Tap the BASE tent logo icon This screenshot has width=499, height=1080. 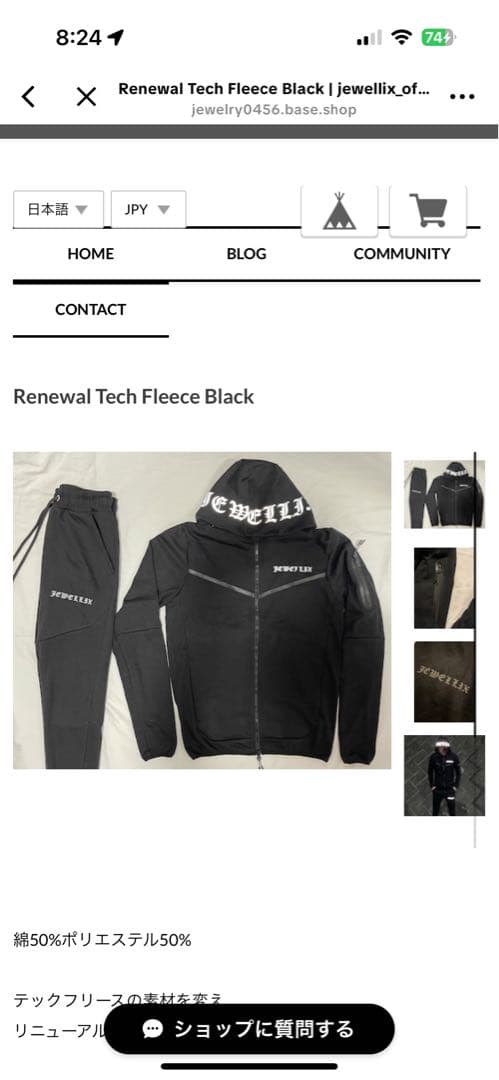pyautogui.click(x=339, y=211)
